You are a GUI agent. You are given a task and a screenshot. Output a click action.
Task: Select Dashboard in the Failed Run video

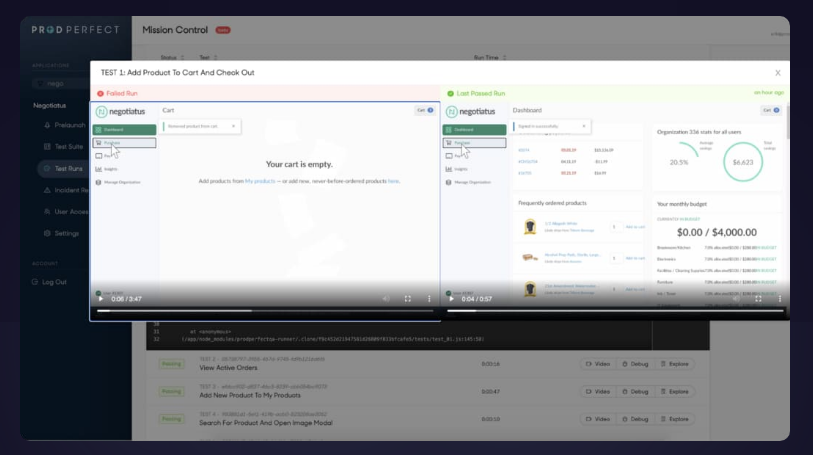124,130
